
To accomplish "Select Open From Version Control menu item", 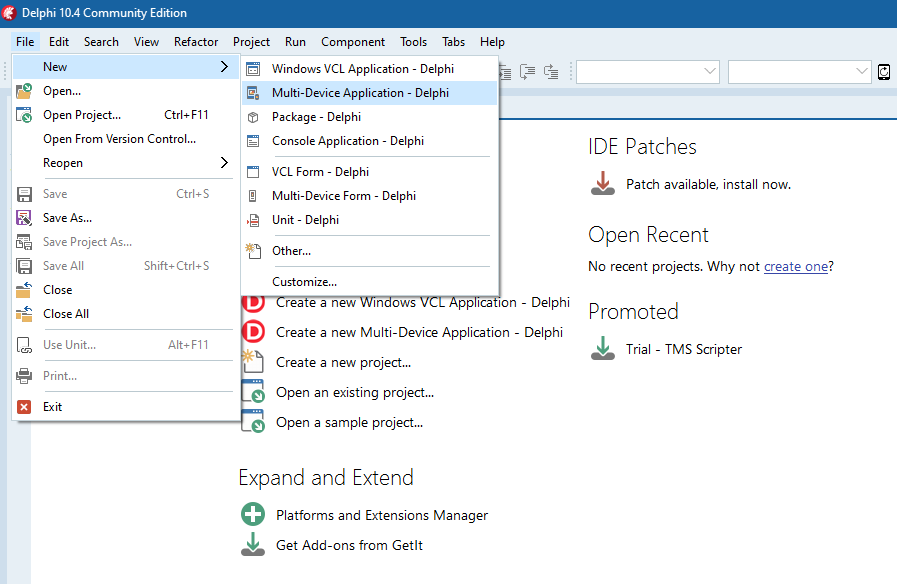I will pos(126,139).
